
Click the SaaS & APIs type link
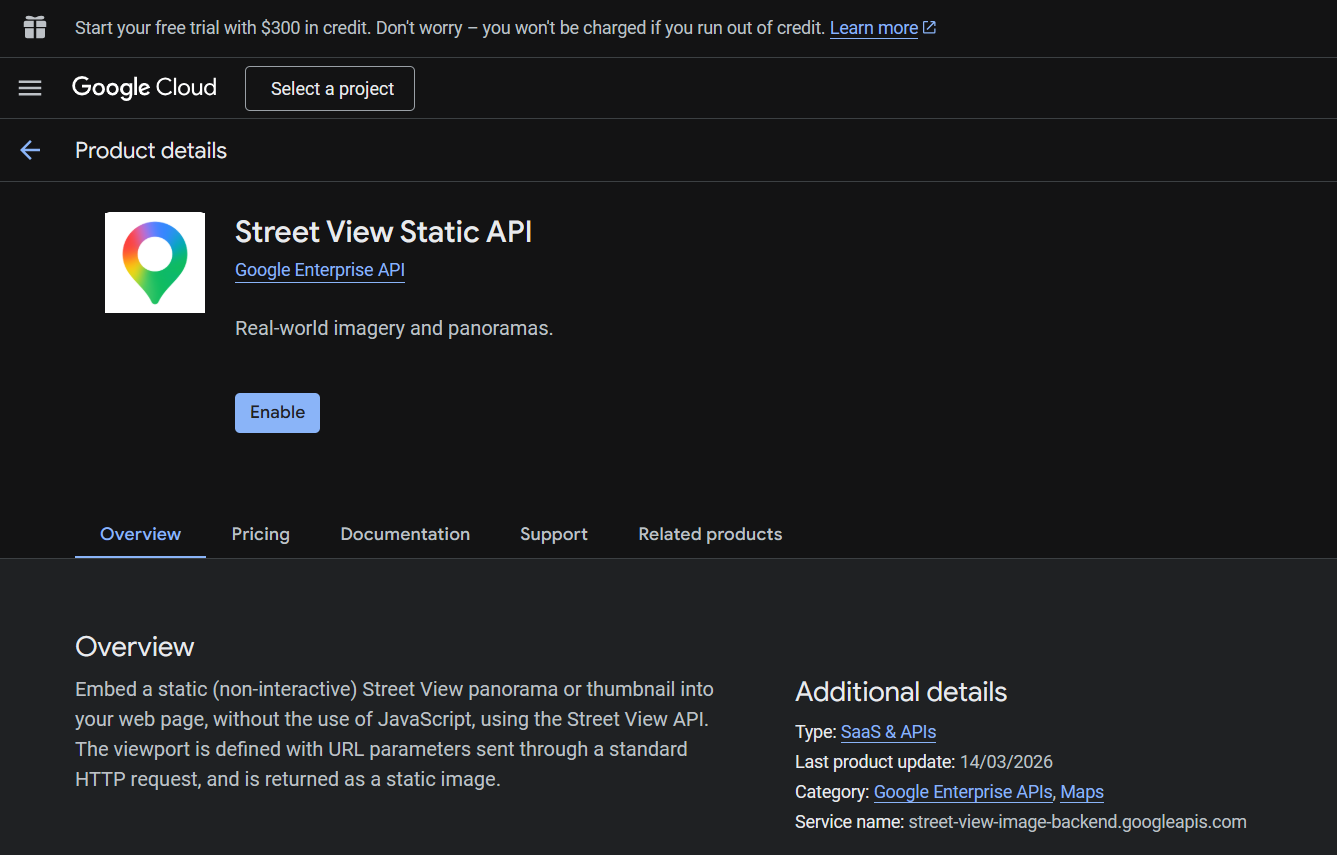pyautogui.click(x=888, y=732)
